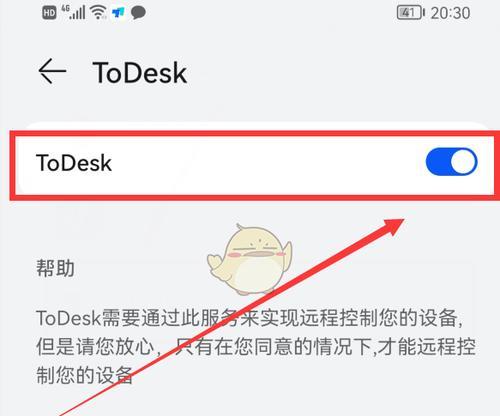Tap the battery level indicator
Screen dimensions: 500x416
click(x=410, y=13)
